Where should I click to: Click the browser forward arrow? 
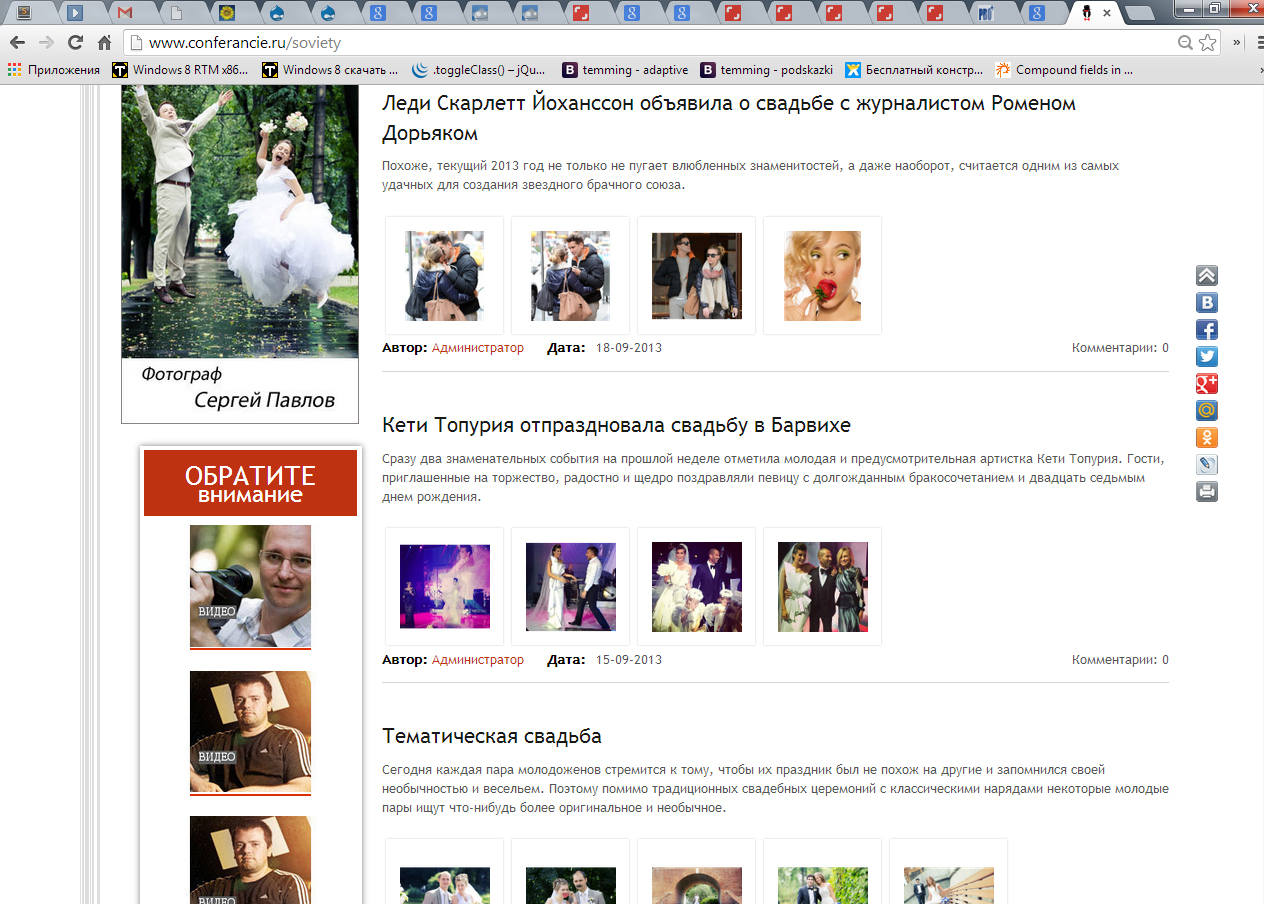[x=46, y=43]
